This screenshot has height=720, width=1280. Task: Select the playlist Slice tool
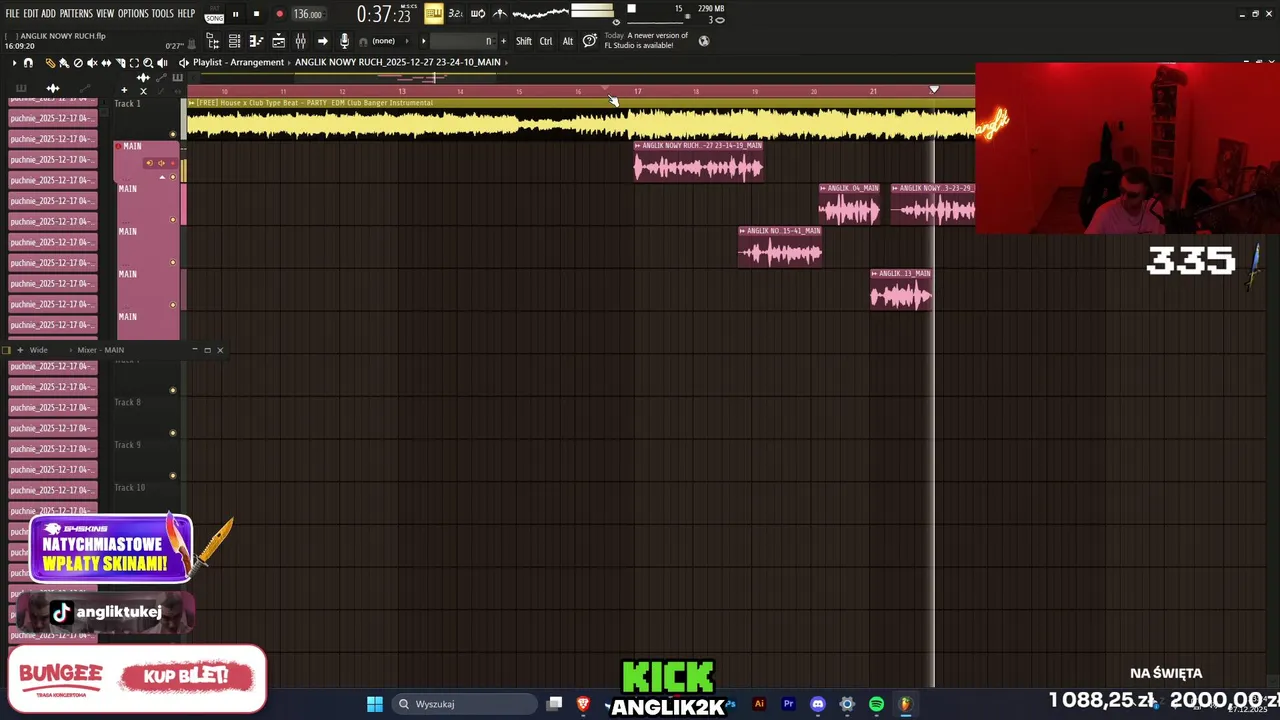[x=120, y=63]
